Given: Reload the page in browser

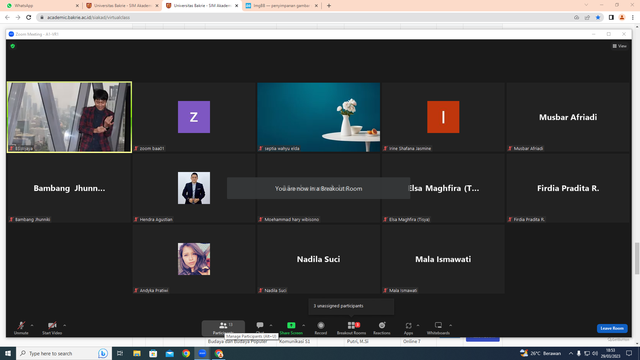Looking at the screenshot, I should click(x=29, y=18).
